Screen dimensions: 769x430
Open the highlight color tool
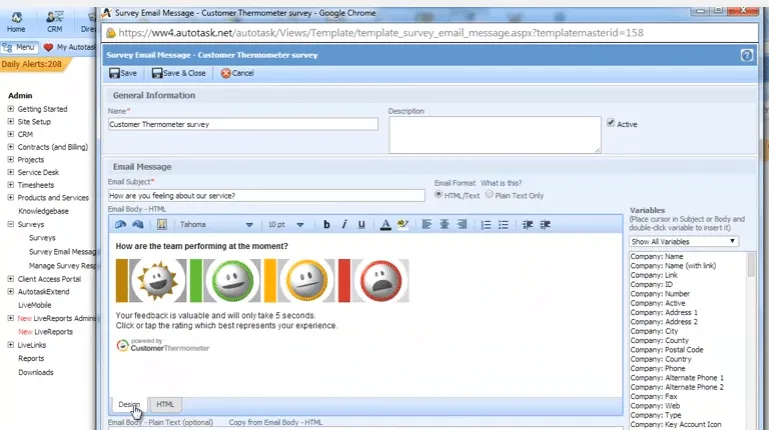point(403,225)
